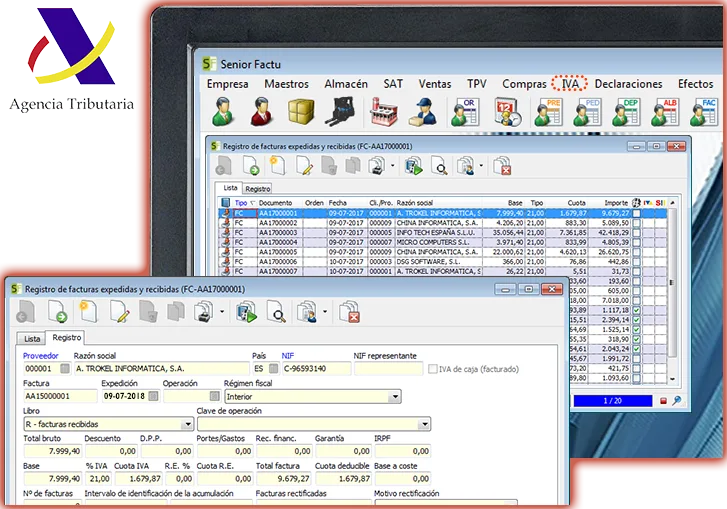Open the Proveedores red person icon
This screenshot has width=727, height=509.
coord(261,112)
